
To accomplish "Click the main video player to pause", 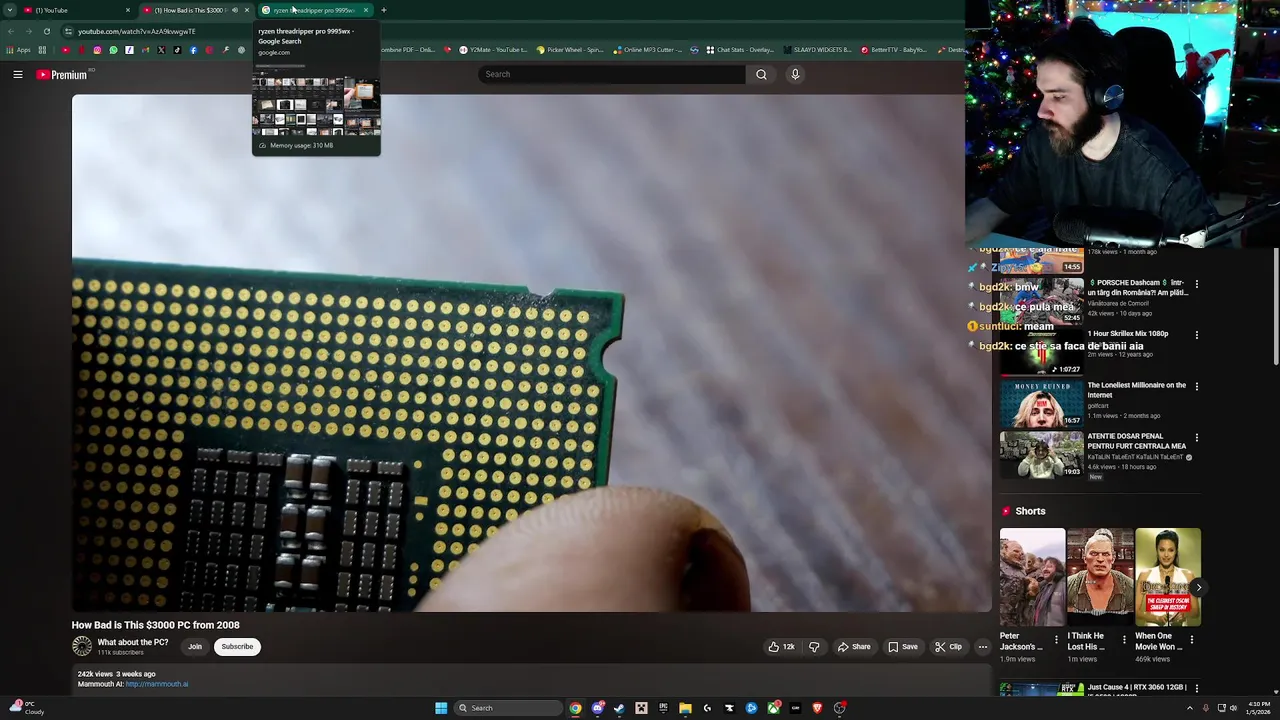I will tap(532, 353).
